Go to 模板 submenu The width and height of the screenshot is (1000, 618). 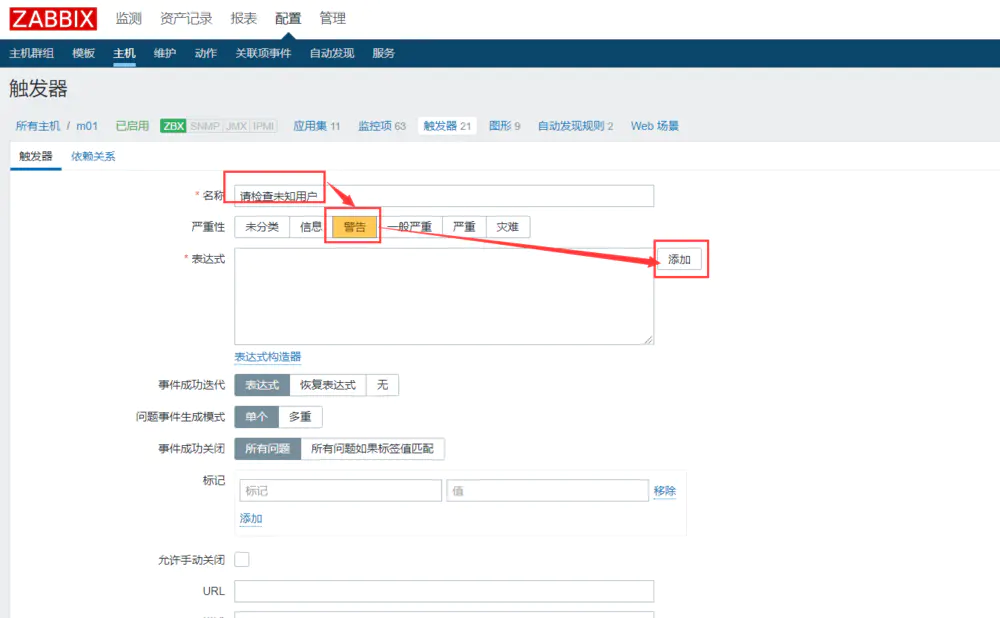pyautogui.click(x=84, y=53)
